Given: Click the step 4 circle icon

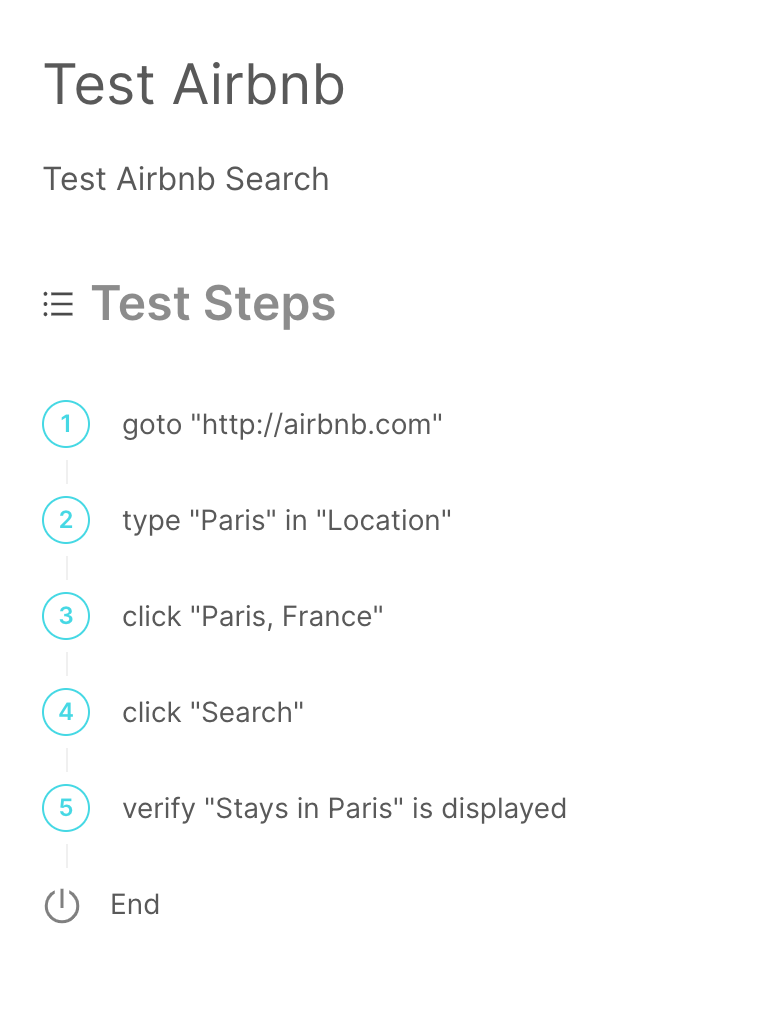Looking at the screenshot, I should 66,712.
